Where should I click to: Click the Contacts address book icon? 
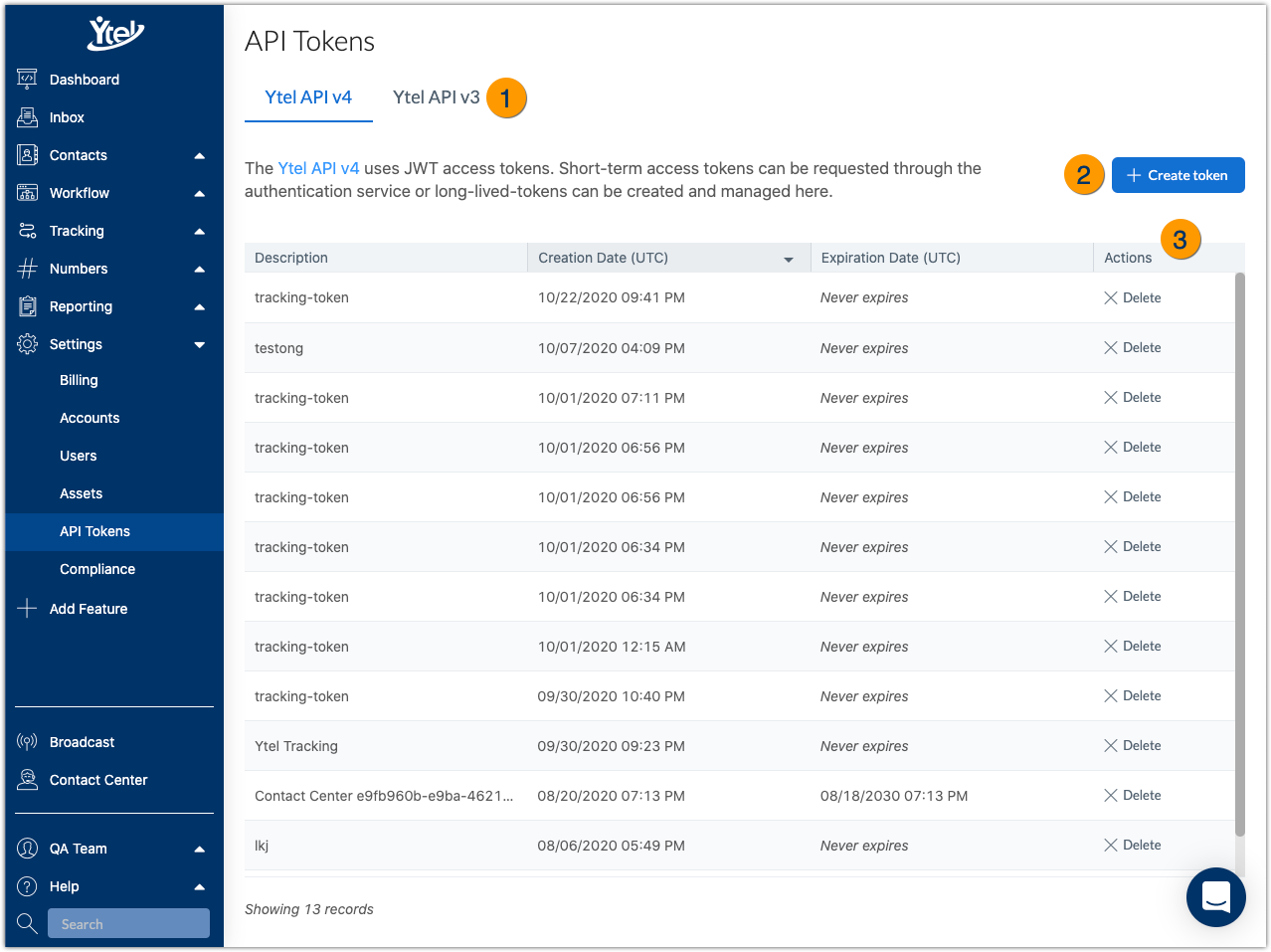pyautogui.click(x=28, y=155)
